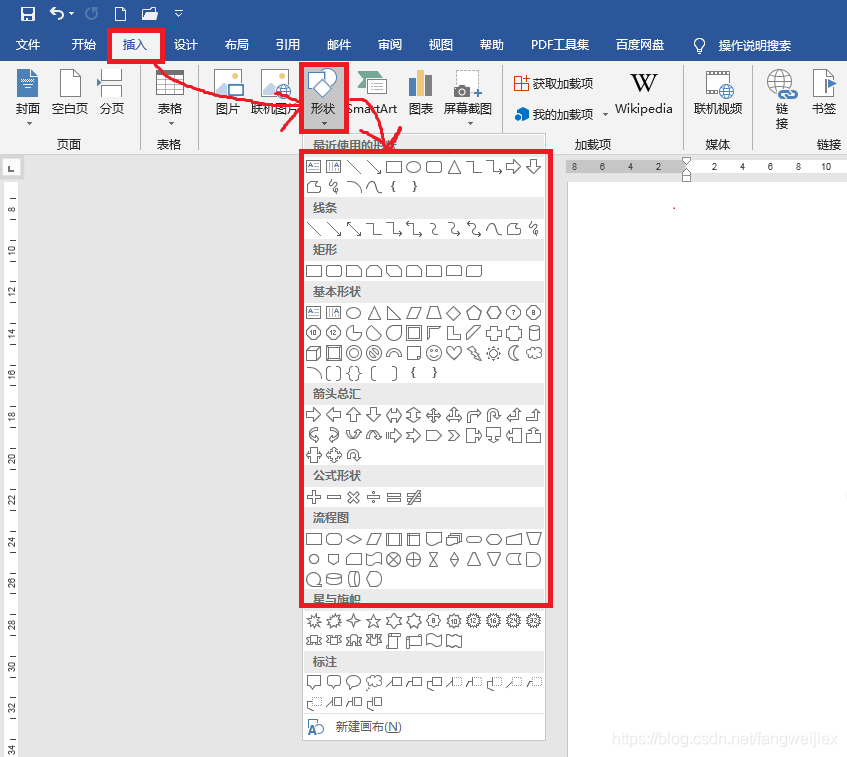
Task: Open the PDF工具集 tab
Action: tap(560, 45)
